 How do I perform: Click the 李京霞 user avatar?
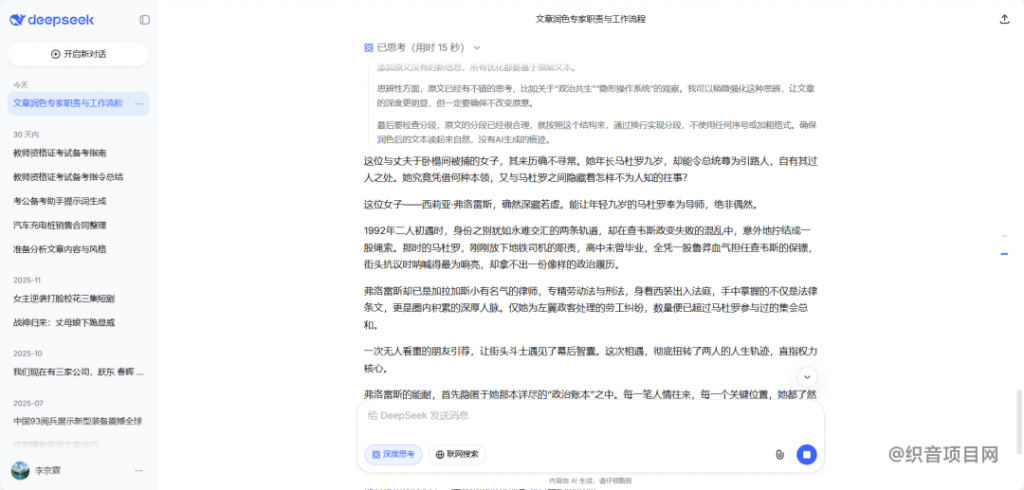pyautogui.click(x=20, y=470)
